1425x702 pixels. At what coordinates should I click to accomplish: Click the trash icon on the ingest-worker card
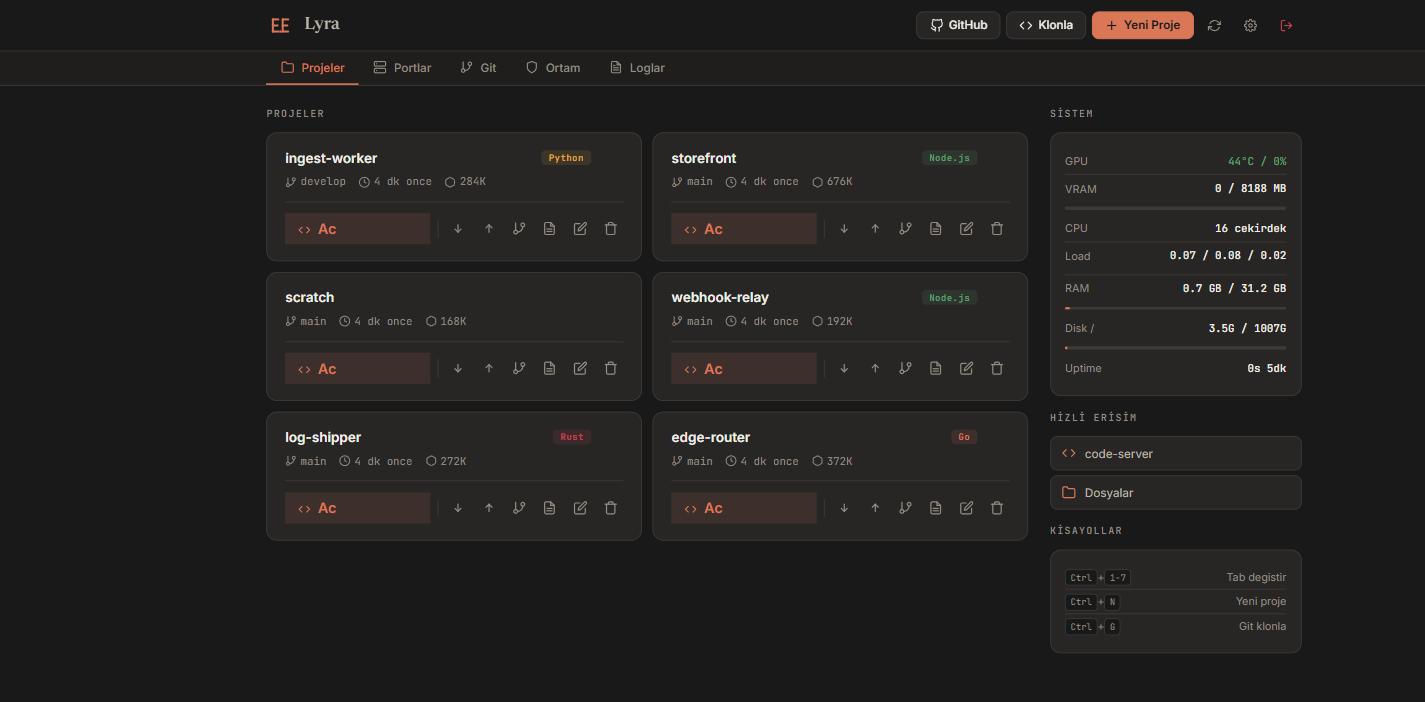point(611,229)
